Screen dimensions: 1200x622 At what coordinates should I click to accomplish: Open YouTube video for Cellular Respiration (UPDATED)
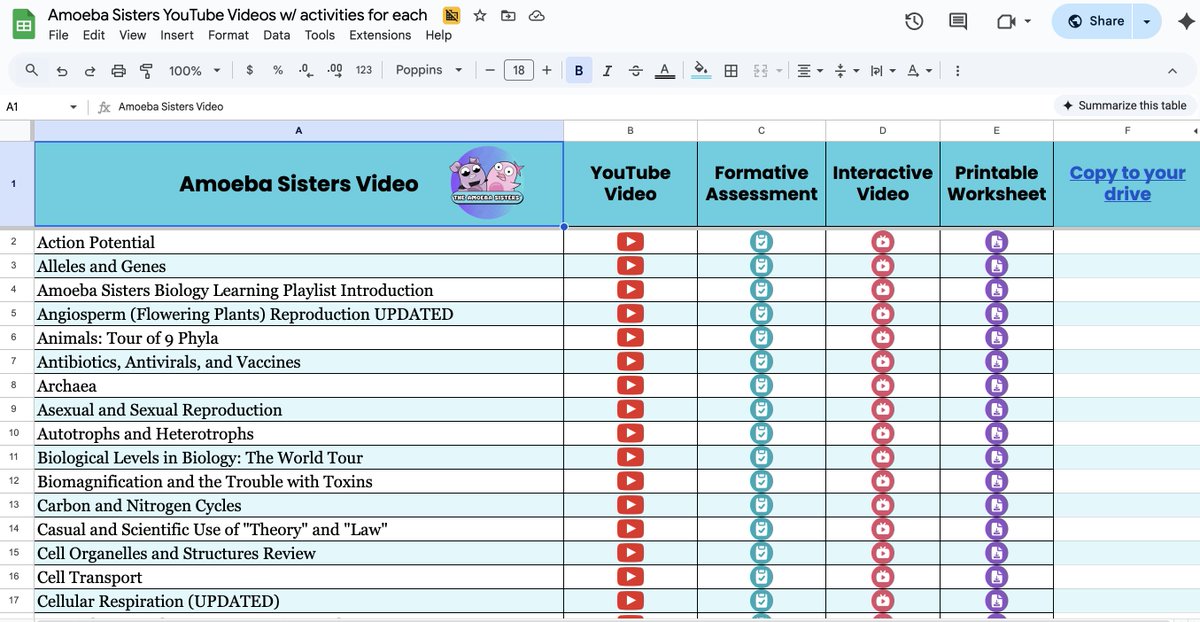pos(630,601)
